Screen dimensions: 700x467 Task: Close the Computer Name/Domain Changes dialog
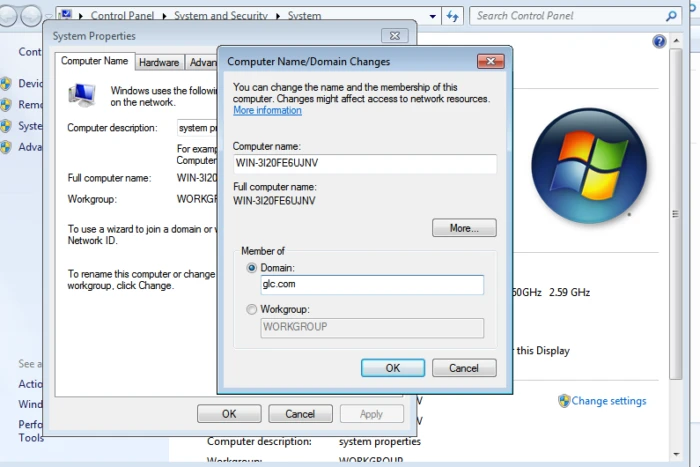click(x=491, y=61)
